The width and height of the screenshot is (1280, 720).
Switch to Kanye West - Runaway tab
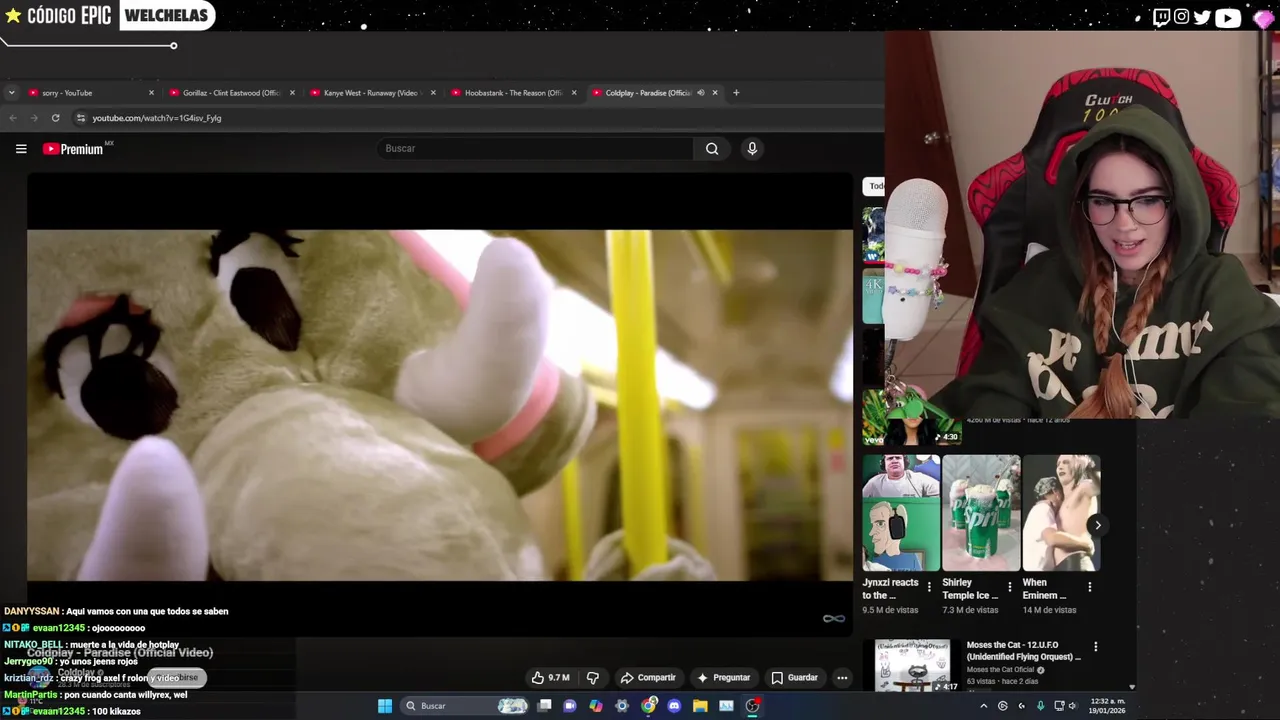[x=374, y=93]
